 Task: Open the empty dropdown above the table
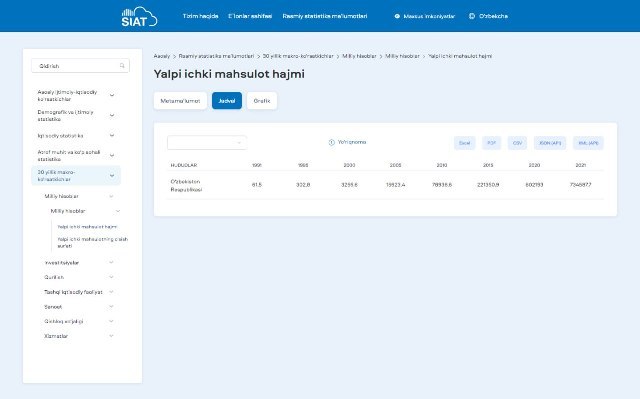pos(207,142)
